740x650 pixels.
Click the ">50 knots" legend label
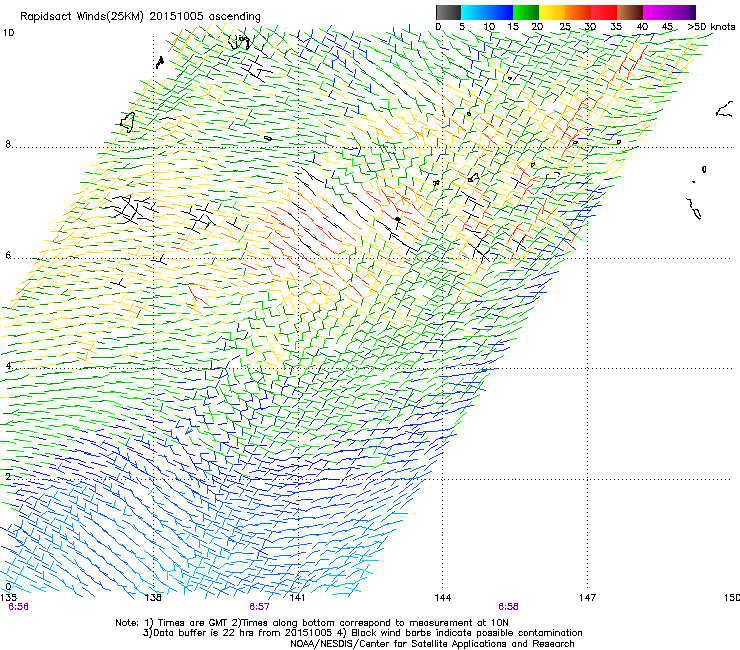point(711,27)
